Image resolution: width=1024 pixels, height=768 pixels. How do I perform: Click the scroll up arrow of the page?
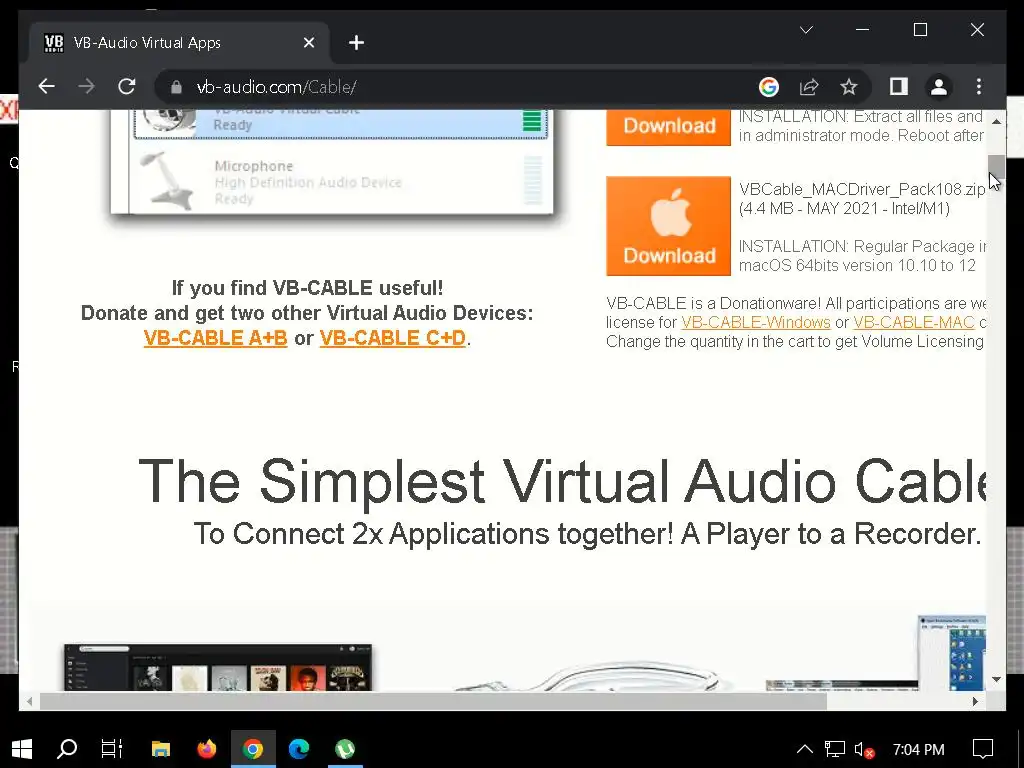(996, 121)
